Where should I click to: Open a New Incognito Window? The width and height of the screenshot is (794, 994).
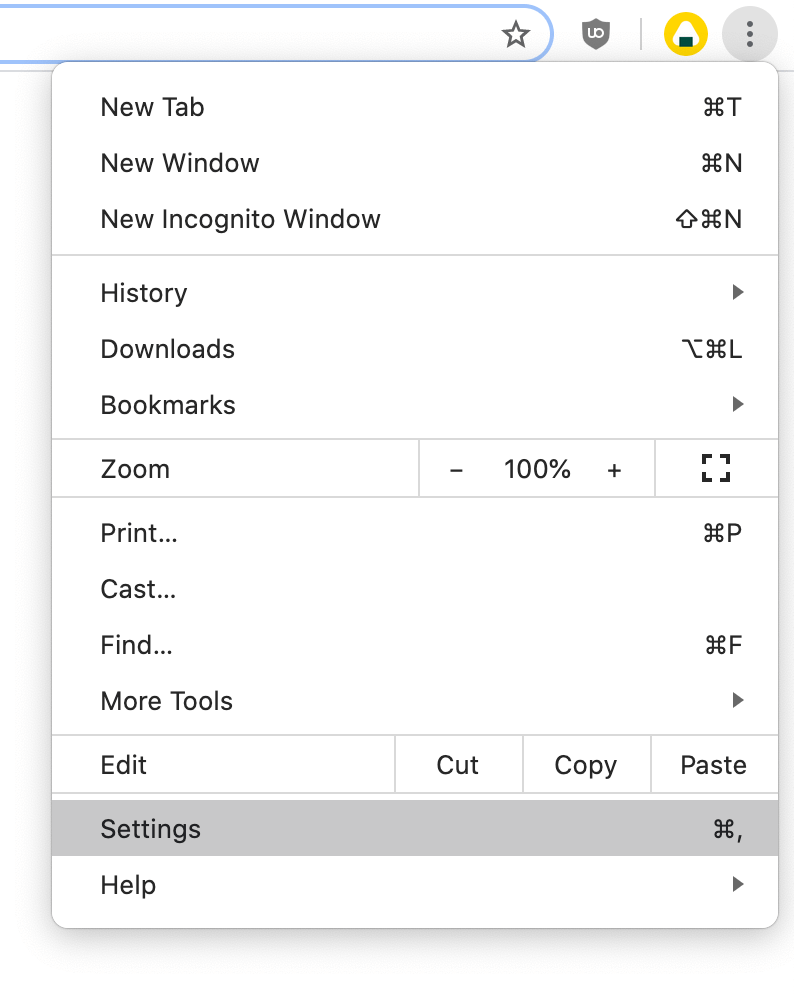[x=415, y=219]
